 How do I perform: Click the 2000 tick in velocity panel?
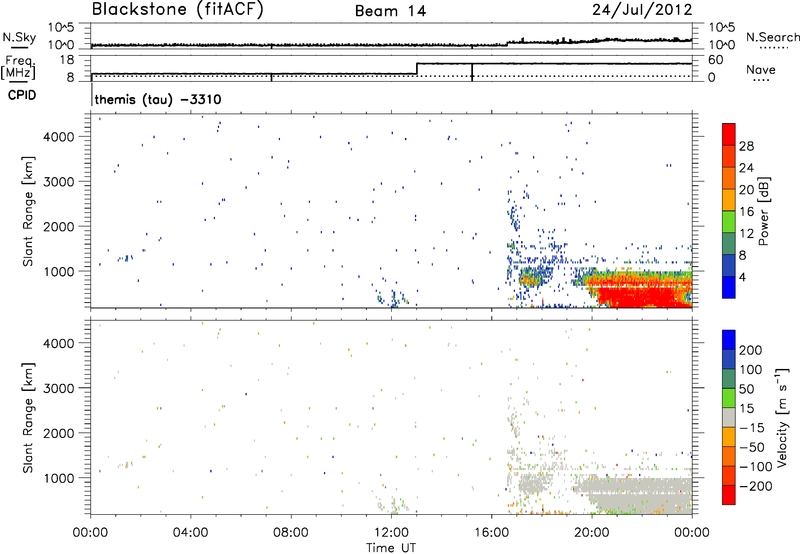tap(59, 433)
